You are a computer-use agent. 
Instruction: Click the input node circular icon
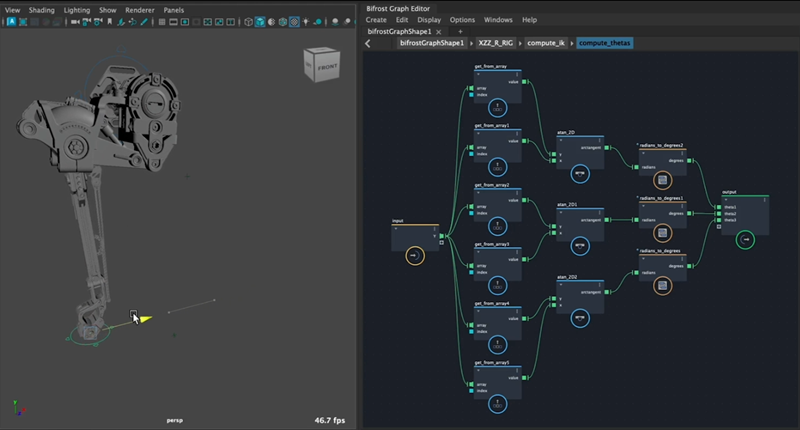pyautogui.click(x=415, y=256)
